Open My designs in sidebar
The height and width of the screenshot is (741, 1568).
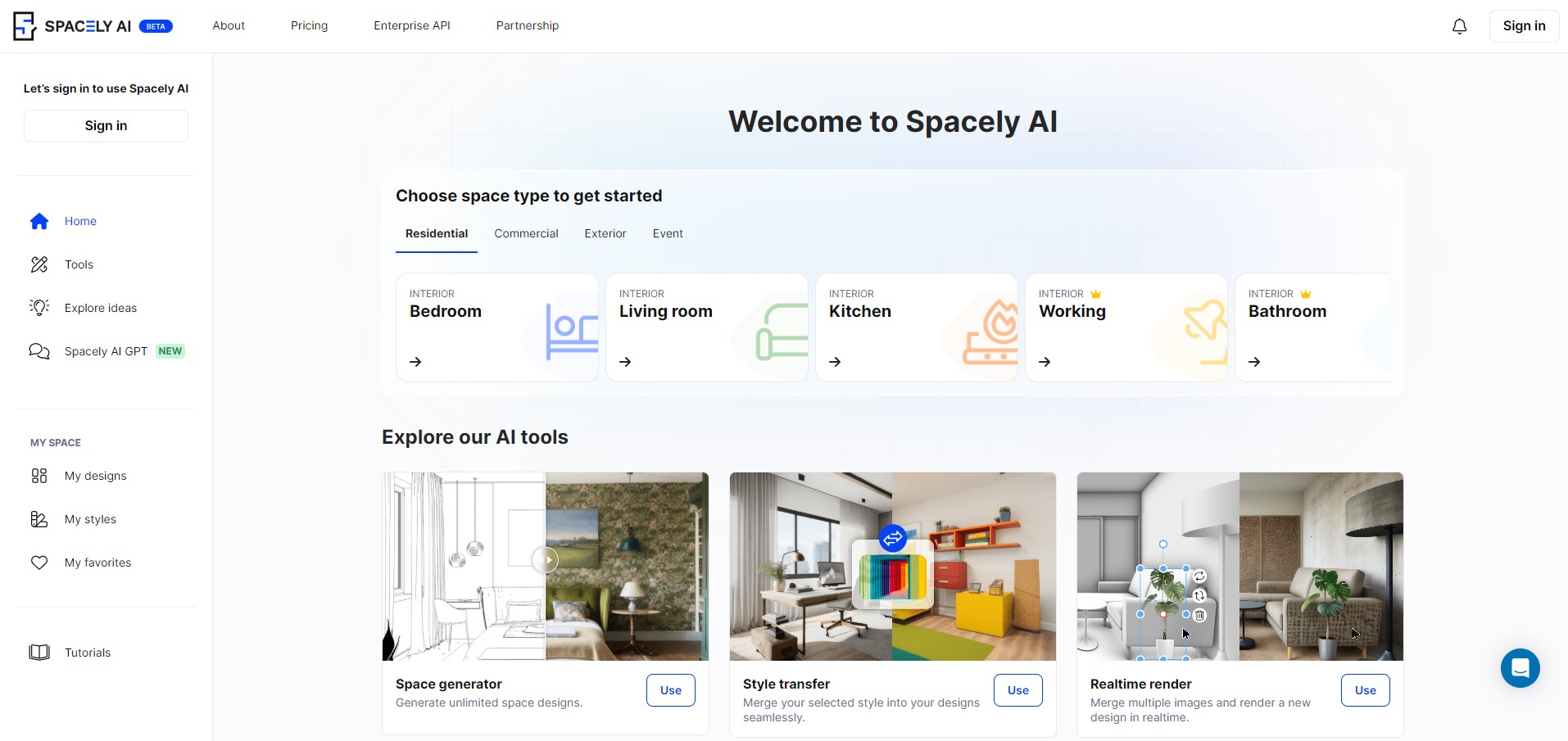pos(95,476)
